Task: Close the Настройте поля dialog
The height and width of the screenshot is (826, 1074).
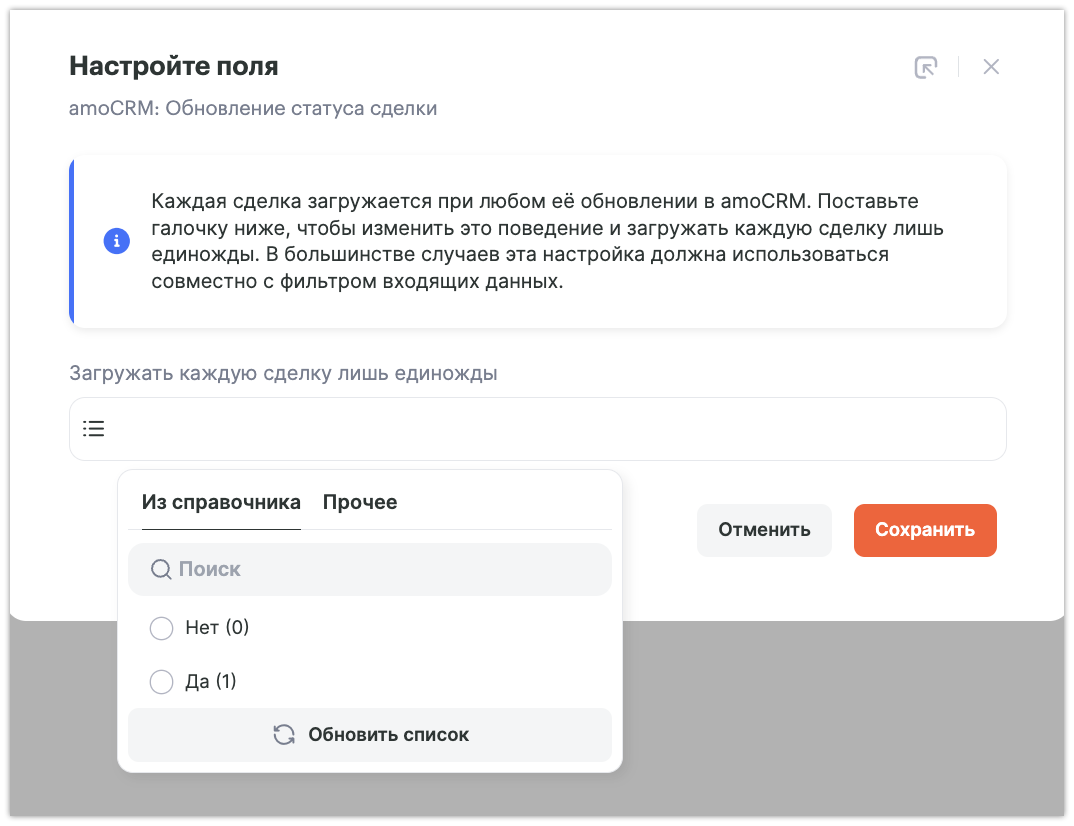Action: tap(991, 67)
